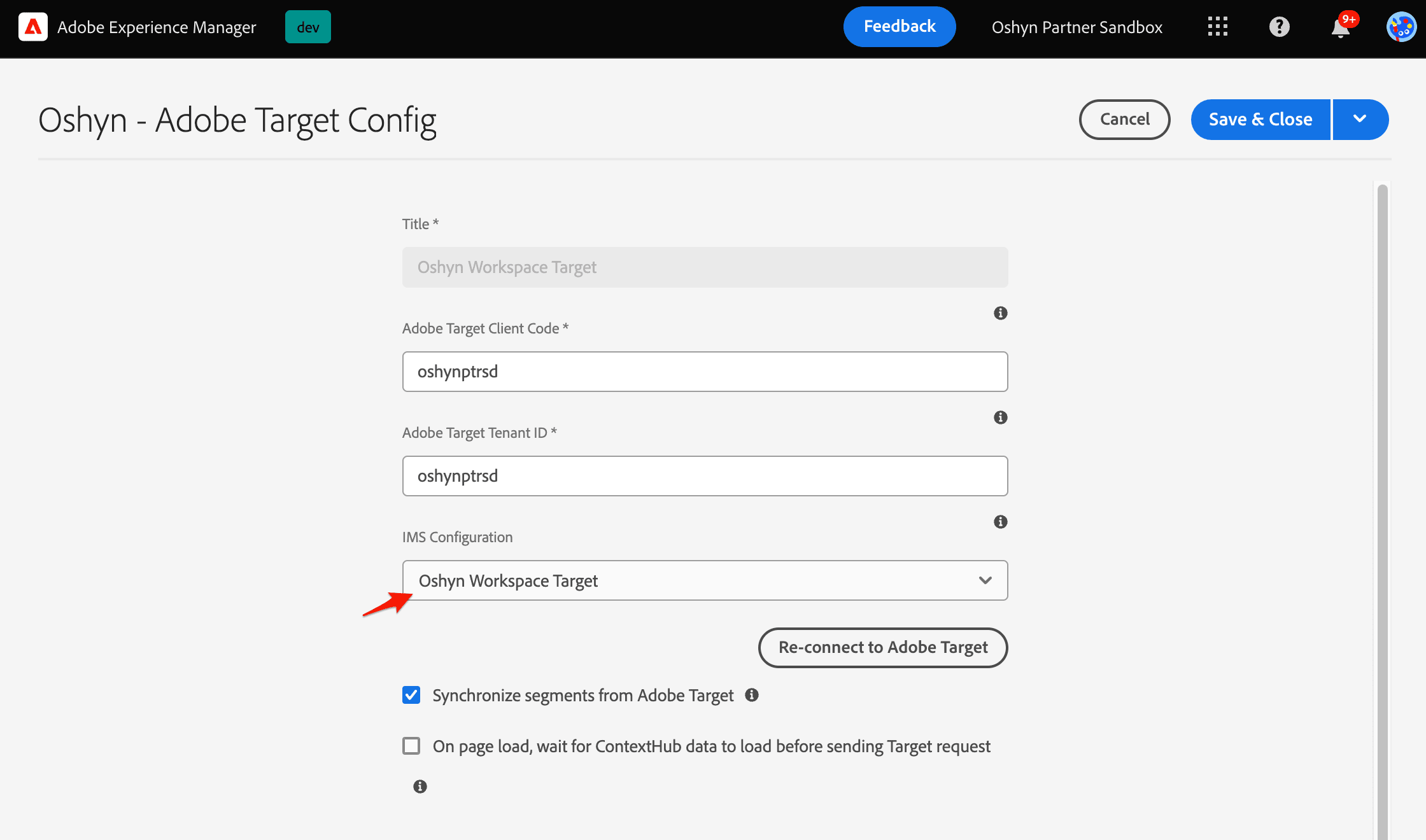Click the Adobe Target Client Code field
This screenshot has height=840, width=1426.
pyautogui.click(x=705, y=372)
